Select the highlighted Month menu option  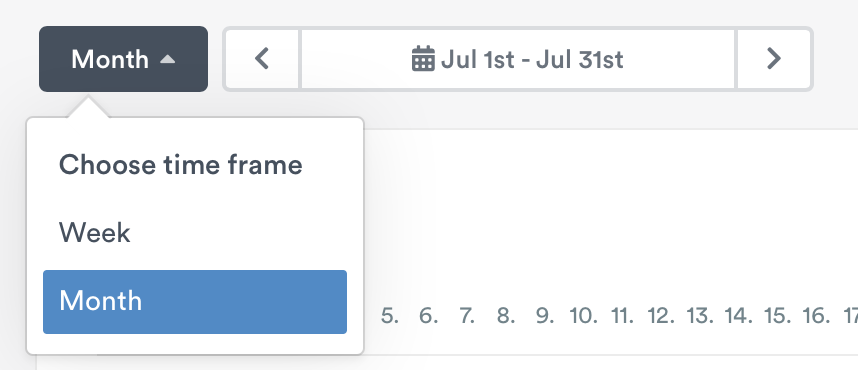pos(195,302)
